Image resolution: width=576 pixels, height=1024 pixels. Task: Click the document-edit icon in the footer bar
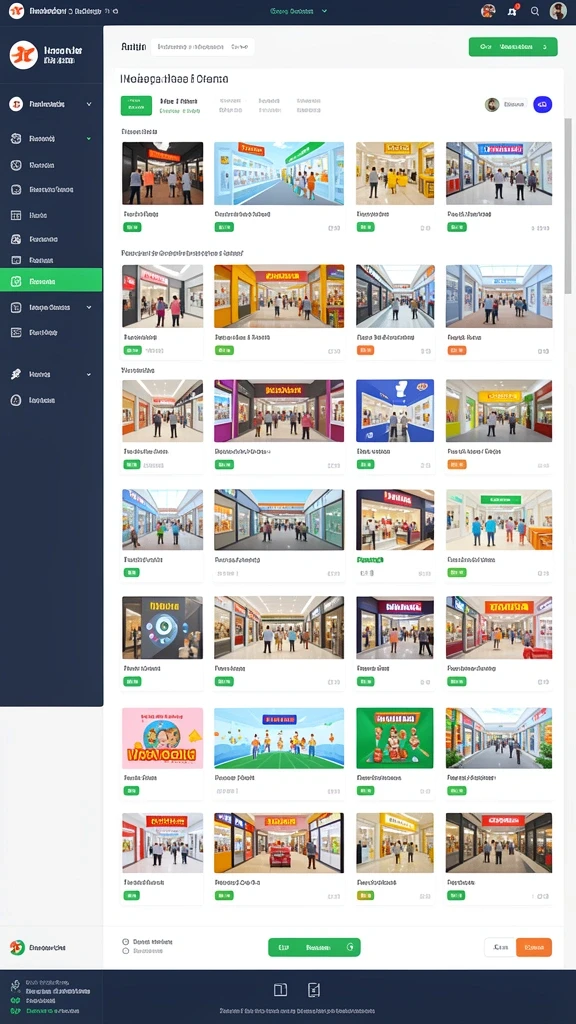(x=313, y=989)
